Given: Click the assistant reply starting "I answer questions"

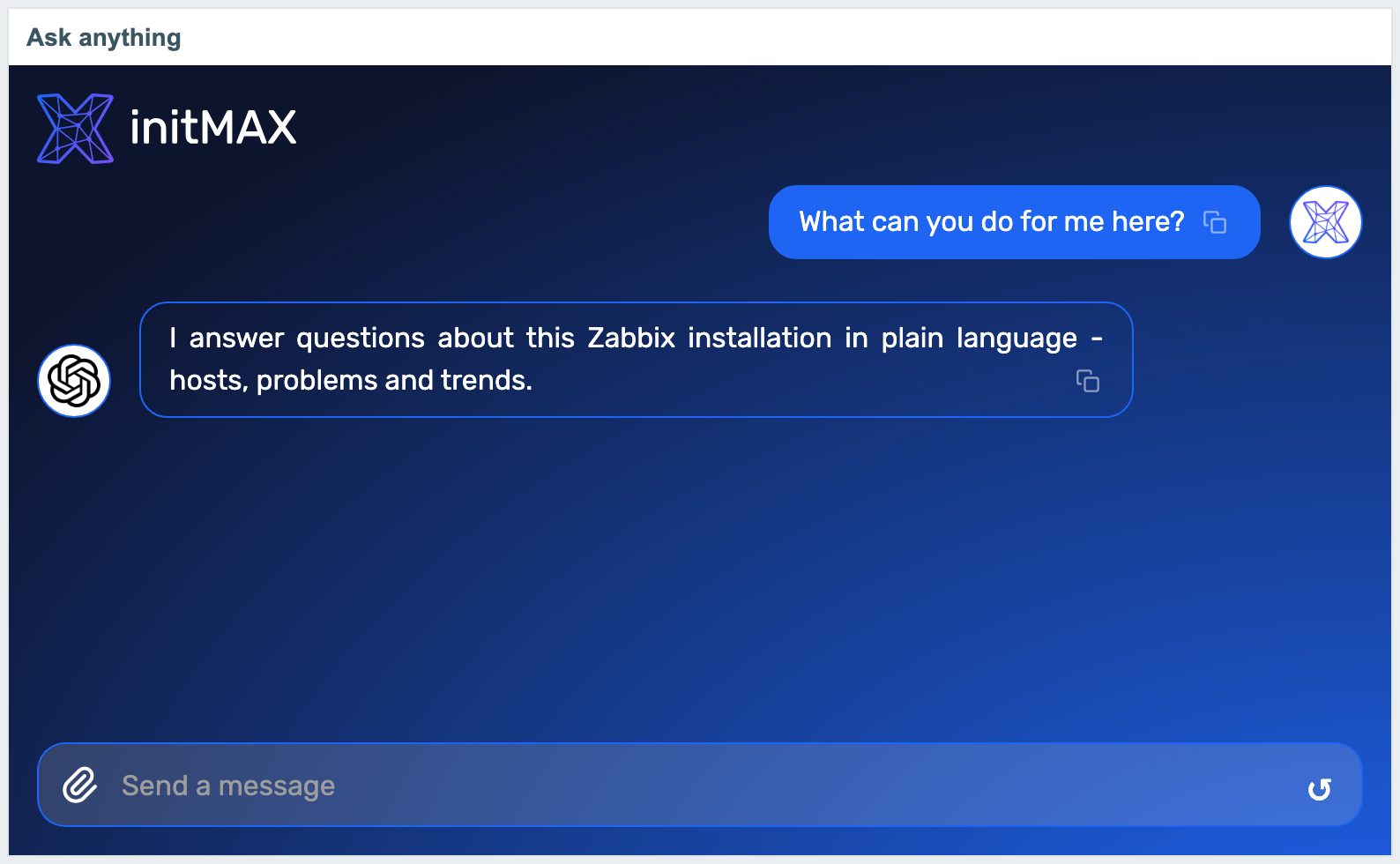Looking at the screenshot, I should coord(637,360).
